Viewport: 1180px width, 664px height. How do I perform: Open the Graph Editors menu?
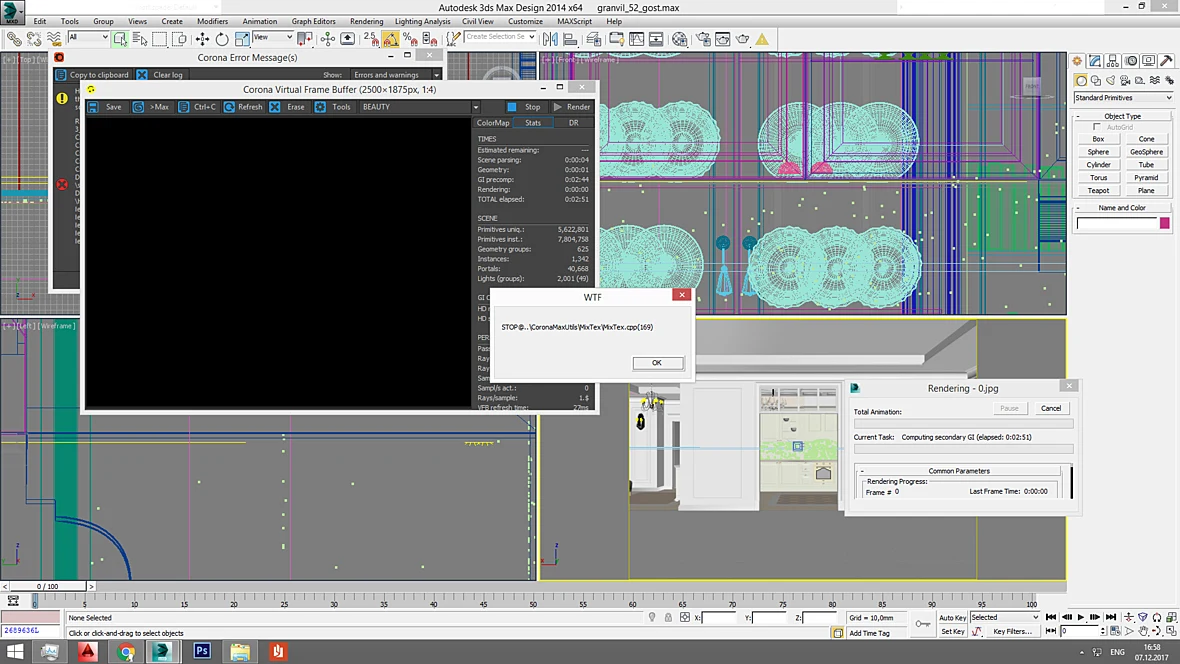click(x=313, y=21)
